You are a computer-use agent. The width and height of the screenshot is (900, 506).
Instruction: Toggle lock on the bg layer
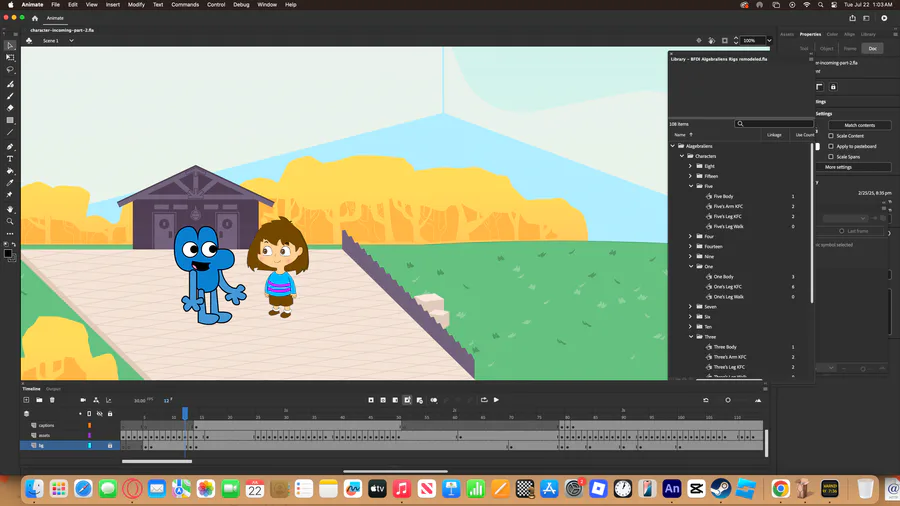pos(110,445)
